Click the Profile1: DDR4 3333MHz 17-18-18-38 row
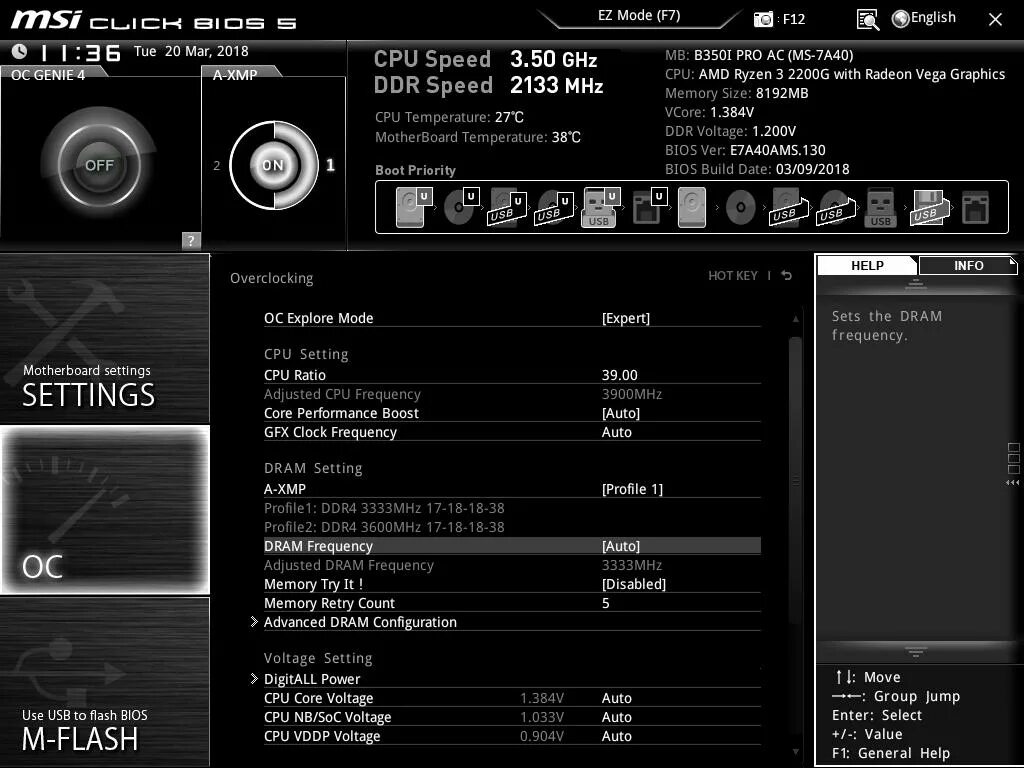The width and height of the screenshot is (1024, 768). 384,508
